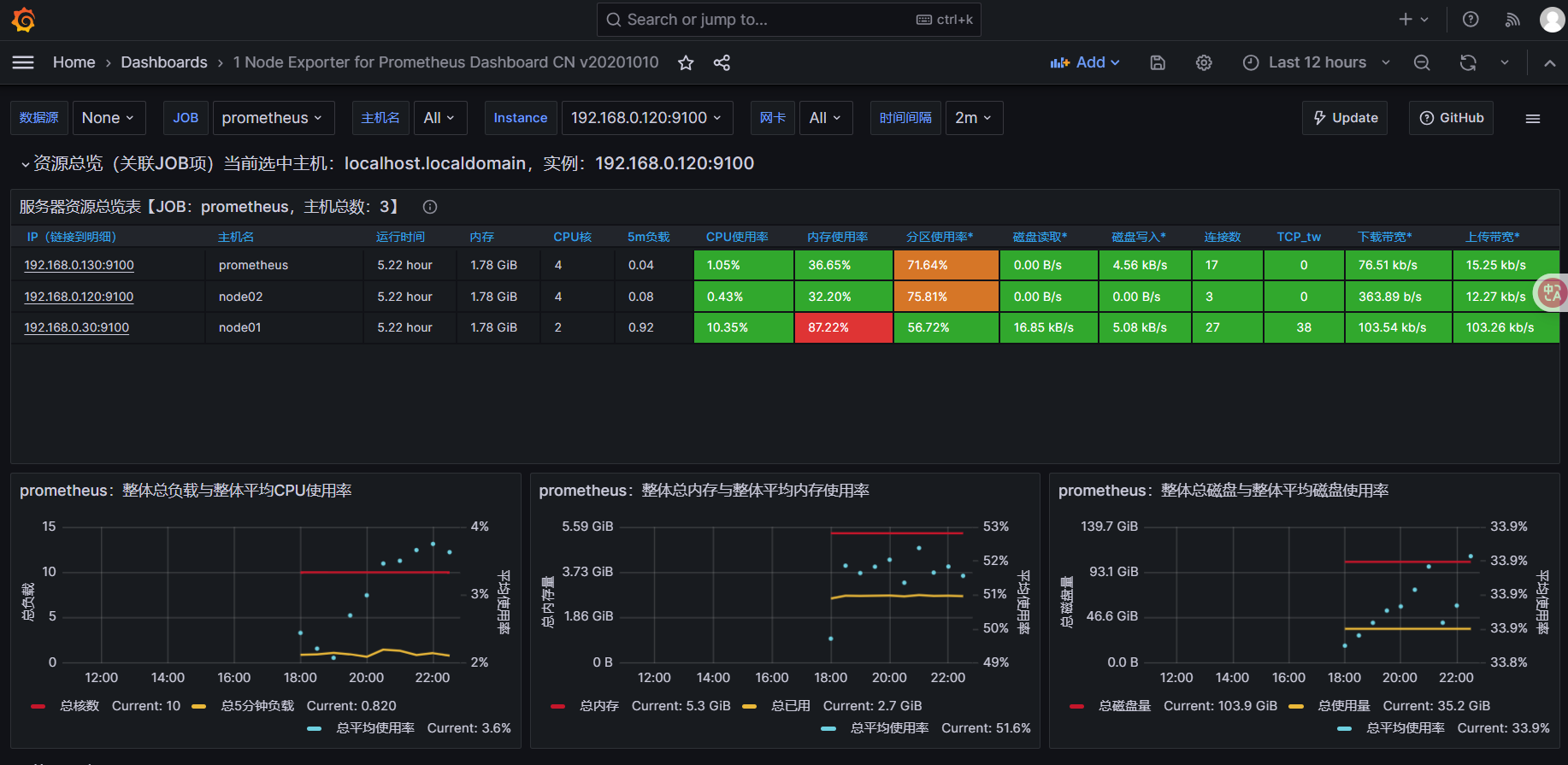Toggle 总5分钟负载 series legend
Viewport: 1568px width, 765px height.
(257, 706)
